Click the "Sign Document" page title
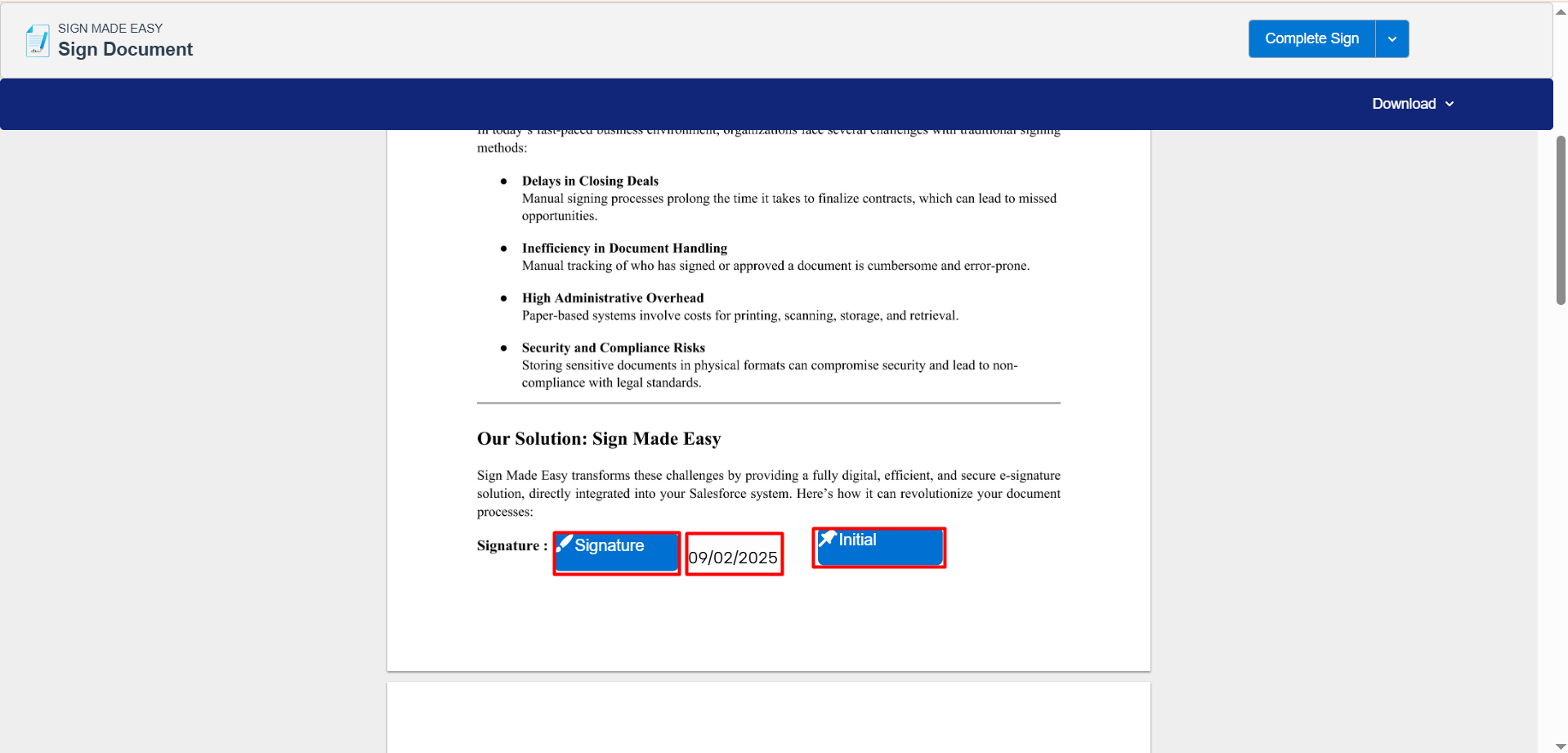The image size is (1568, 753). click(125, 49)
